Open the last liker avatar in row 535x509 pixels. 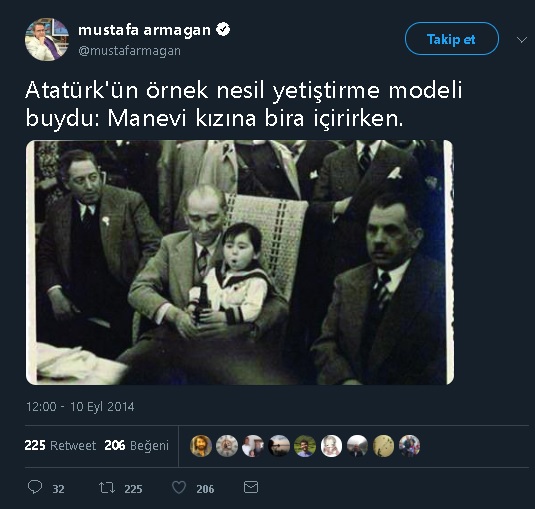[409, 446]
